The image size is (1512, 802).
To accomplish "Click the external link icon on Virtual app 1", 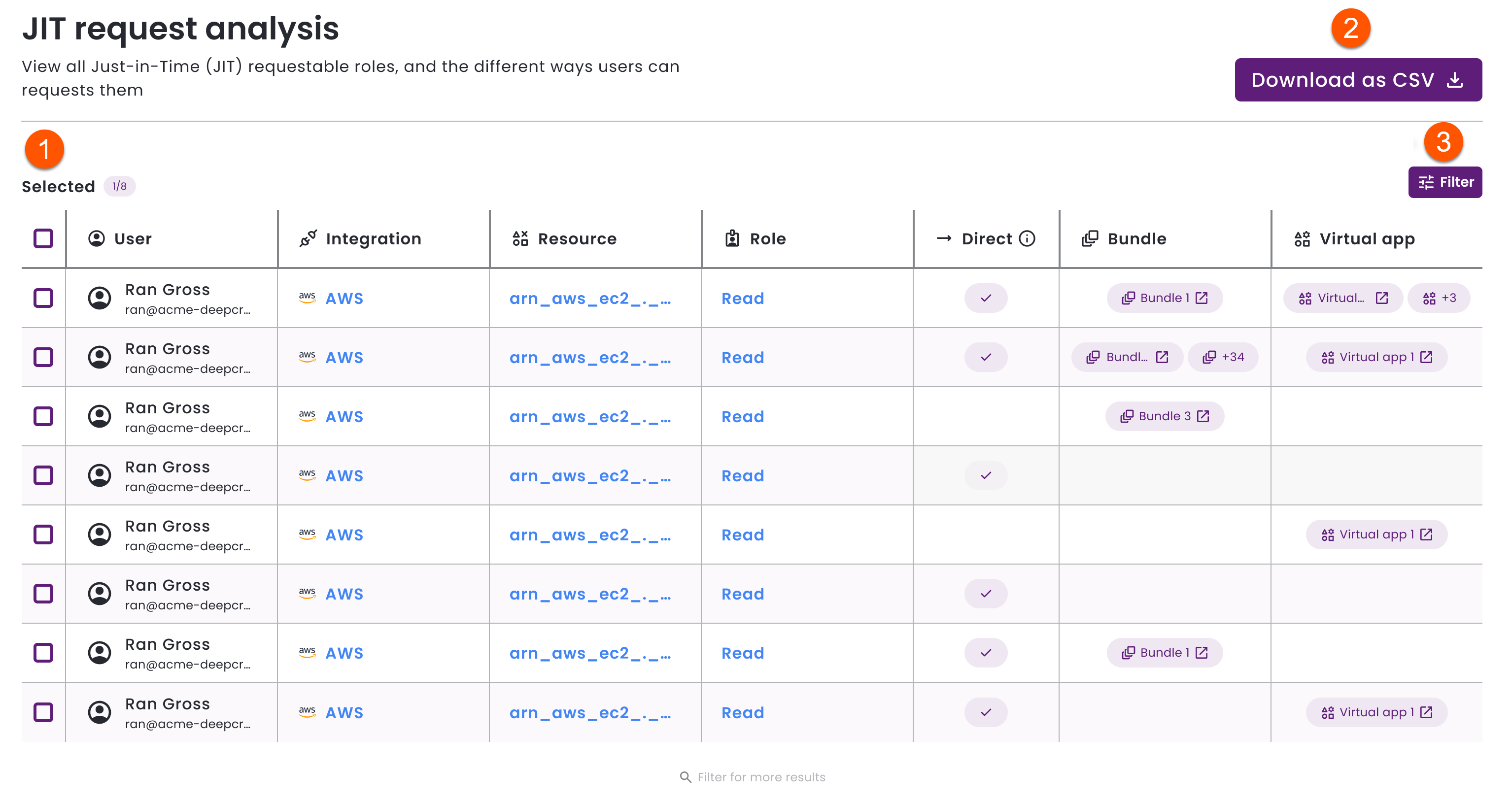I will [x=1427, y=357].
